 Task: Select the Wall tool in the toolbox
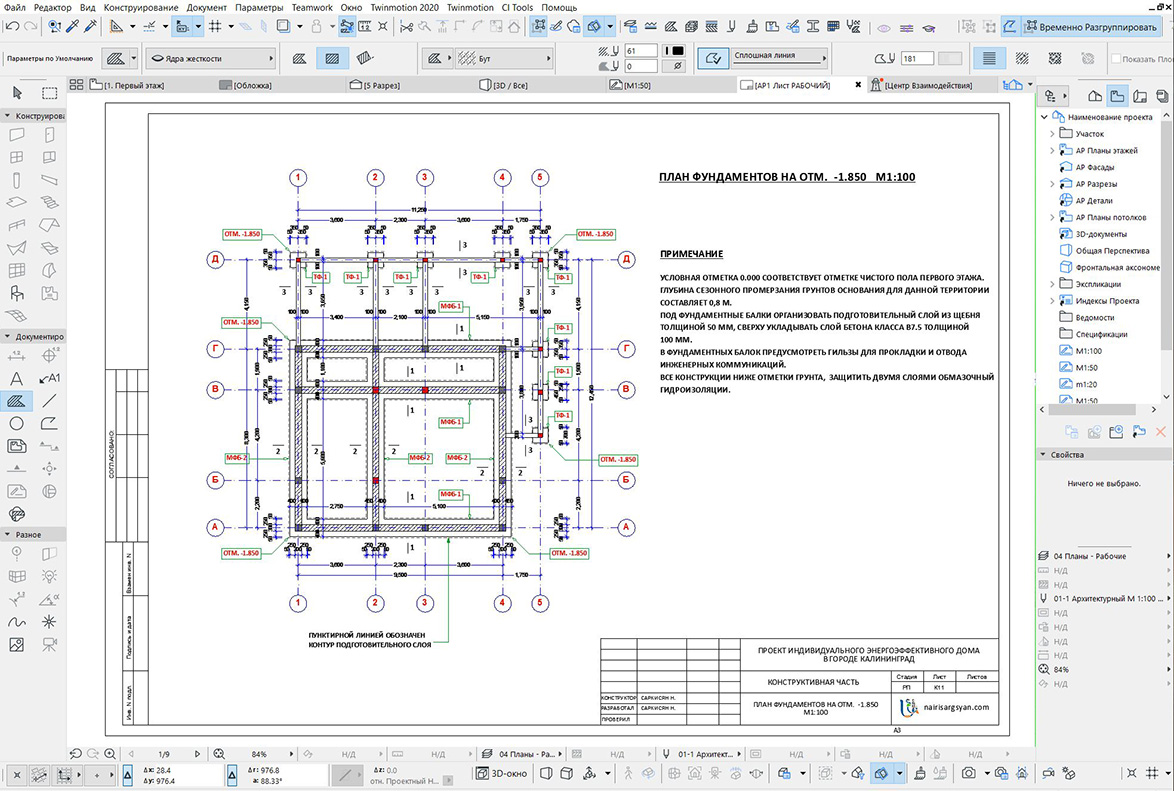16,135
